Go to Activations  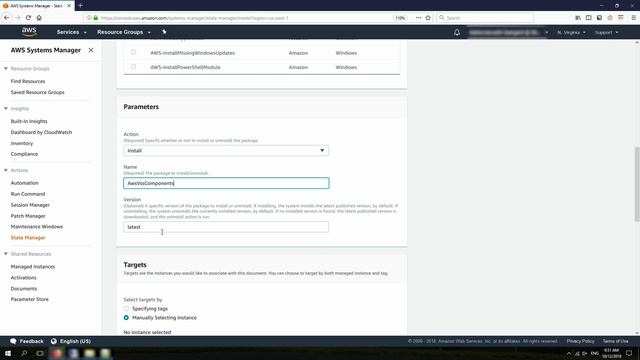(x=23, y=278)
